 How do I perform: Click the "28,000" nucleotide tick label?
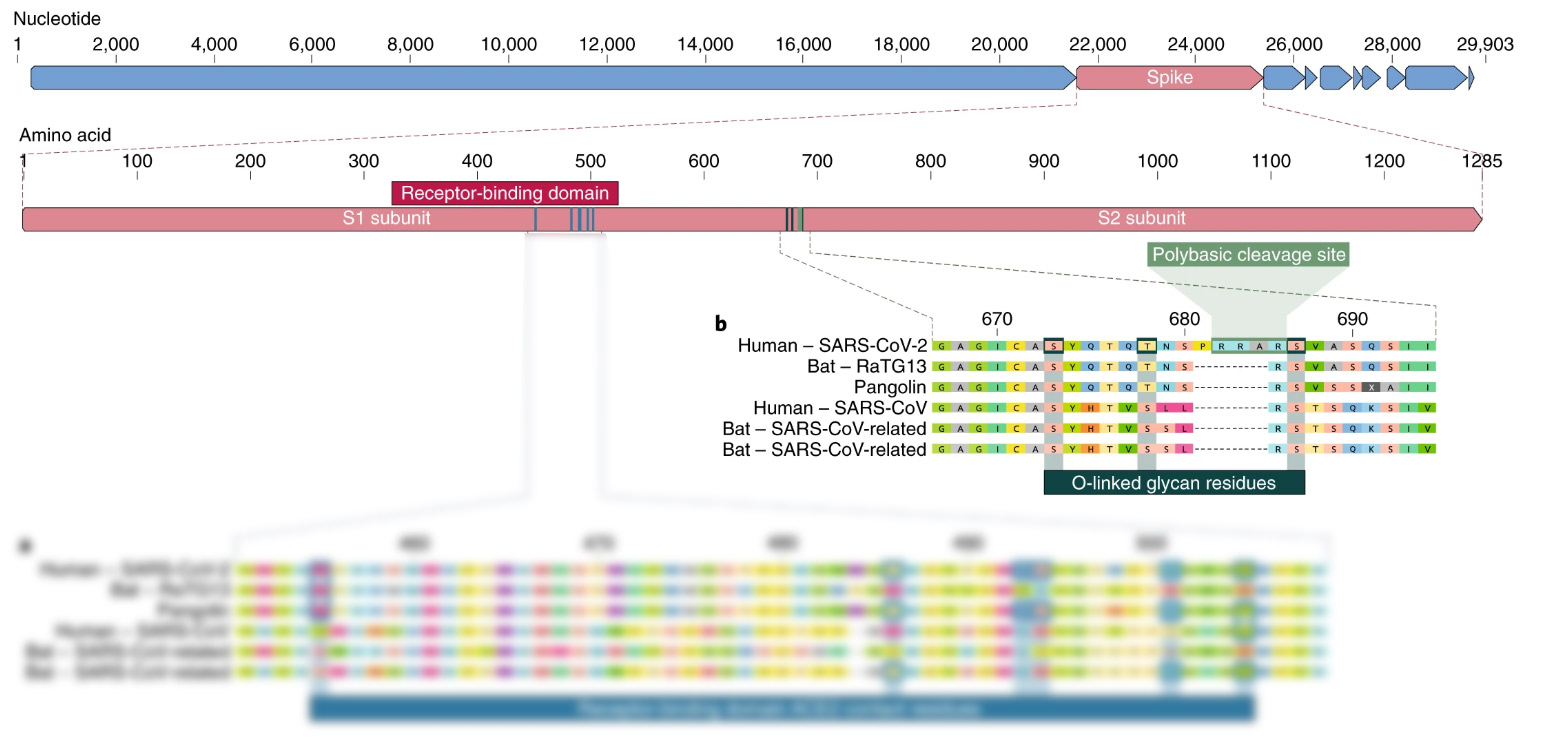(1392, 44)
